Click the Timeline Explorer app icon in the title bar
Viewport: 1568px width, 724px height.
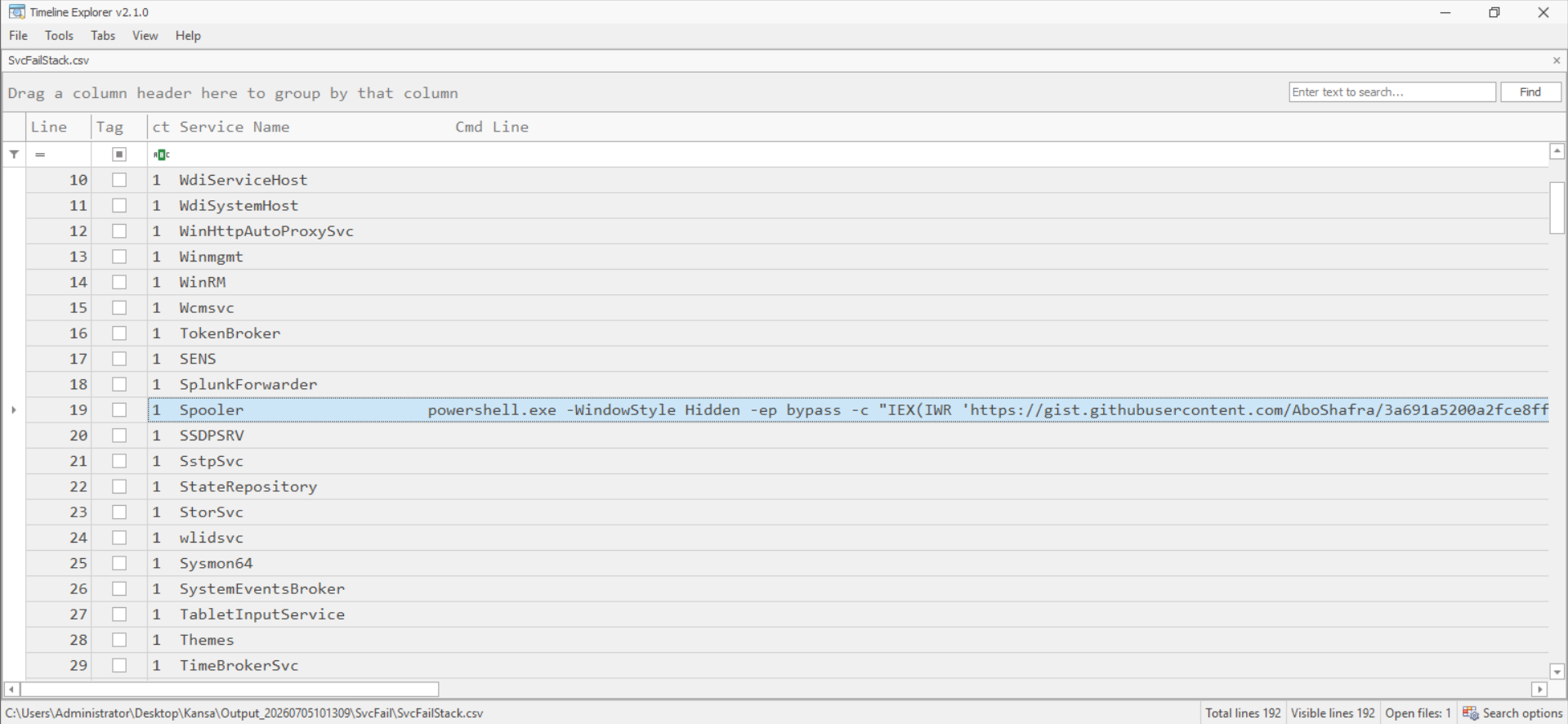[x=16, y=12]
